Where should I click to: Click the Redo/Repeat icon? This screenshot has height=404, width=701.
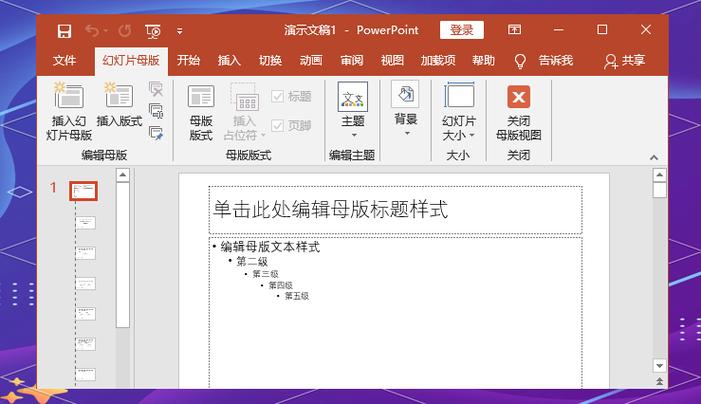click(125, 31)
